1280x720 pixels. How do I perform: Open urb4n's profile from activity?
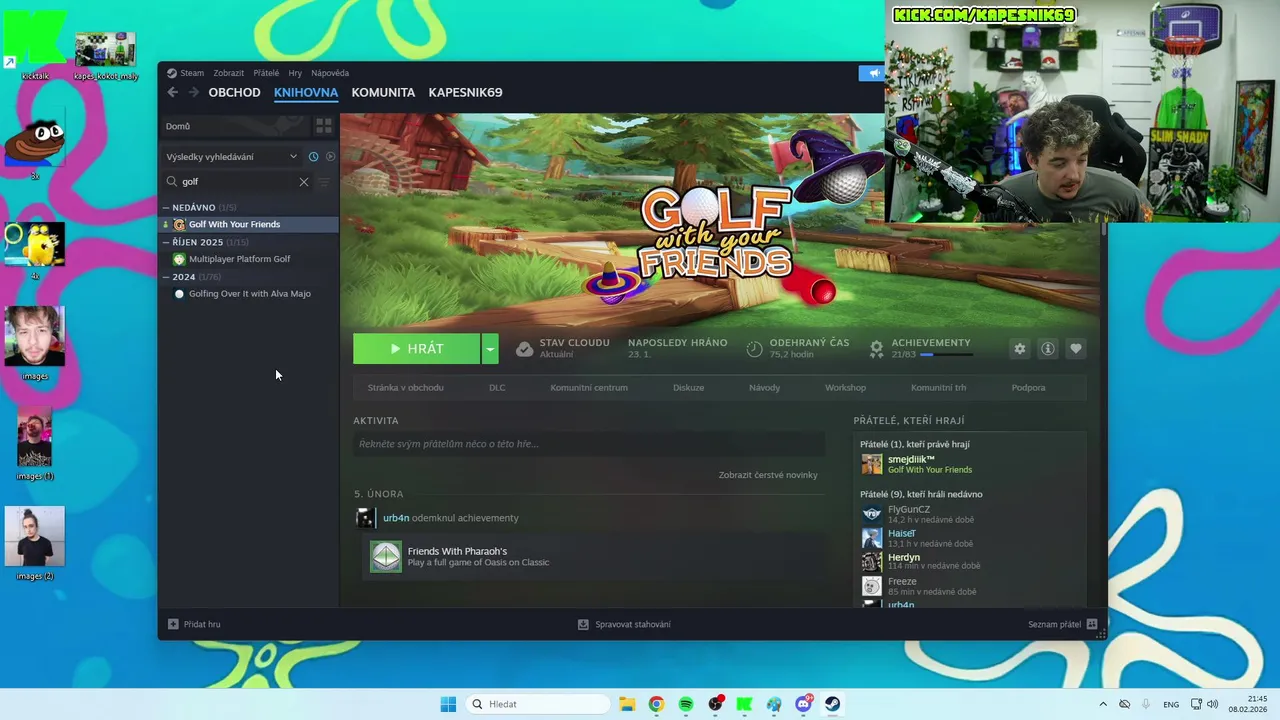[396, 518]
